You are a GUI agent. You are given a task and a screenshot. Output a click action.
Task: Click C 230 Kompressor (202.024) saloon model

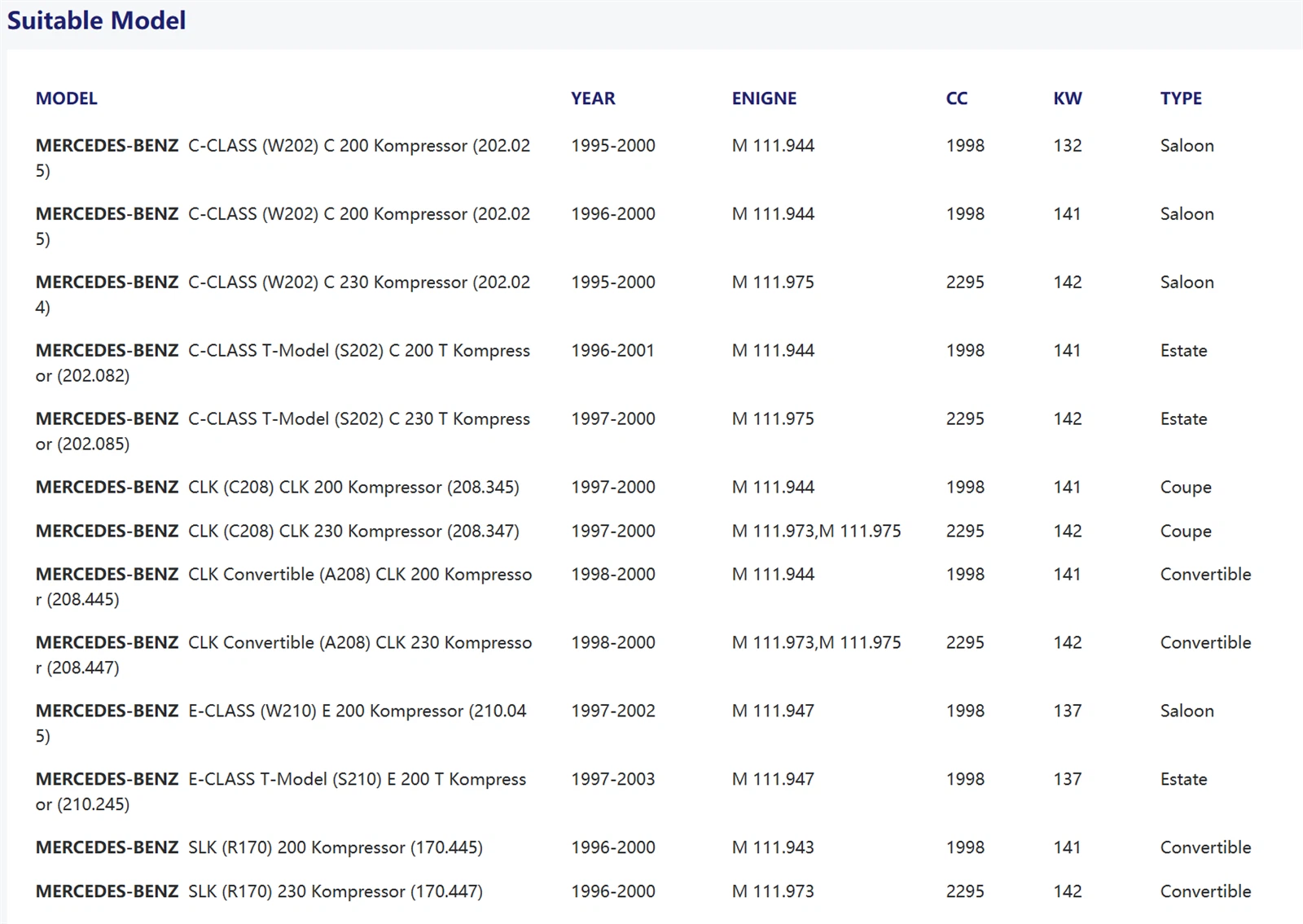(x=283, y=295)
